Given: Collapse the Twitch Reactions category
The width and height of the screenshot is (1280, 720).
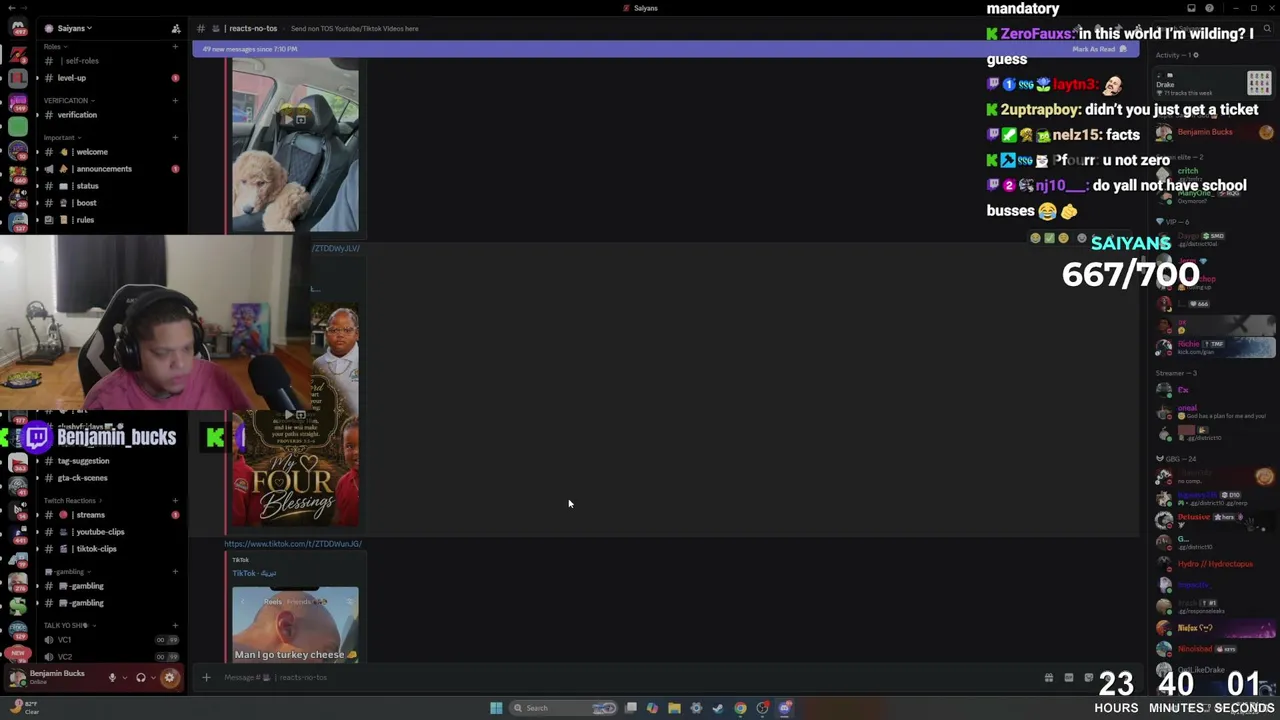Looking at the screenshot, I should tap(72, 500).
